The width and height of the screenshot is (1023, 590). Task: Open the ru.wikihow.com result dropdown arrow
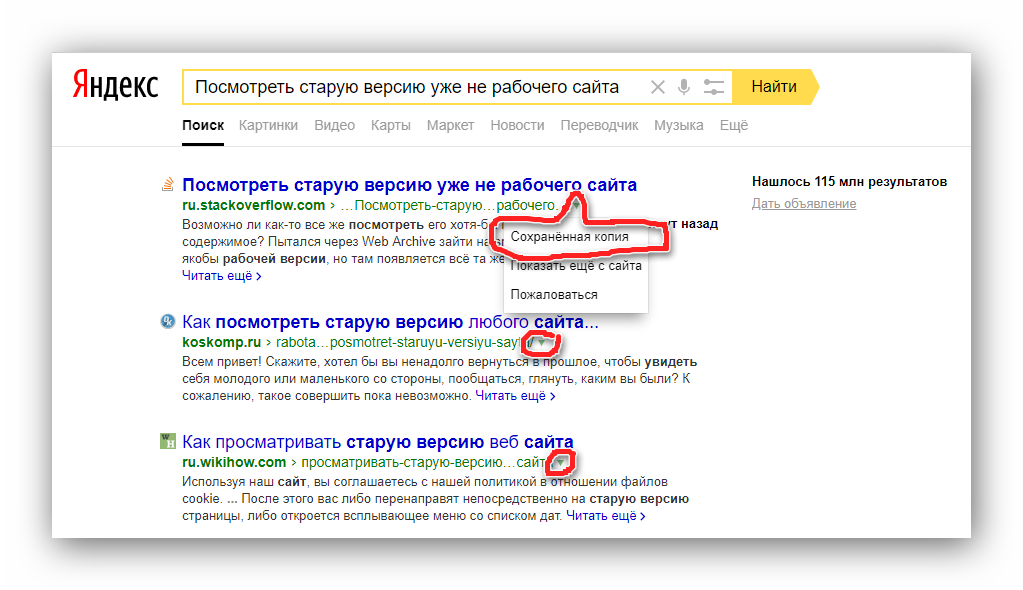[x=560, y=462]
